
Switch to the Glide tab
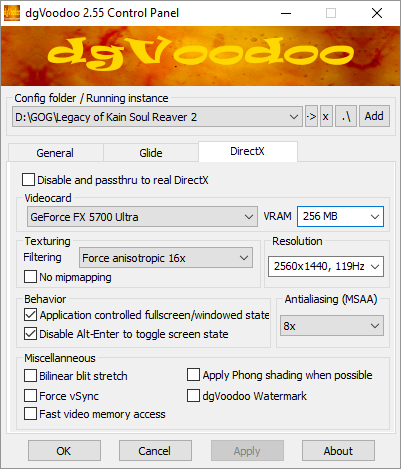pyautogui.click(x=151, y=153)
